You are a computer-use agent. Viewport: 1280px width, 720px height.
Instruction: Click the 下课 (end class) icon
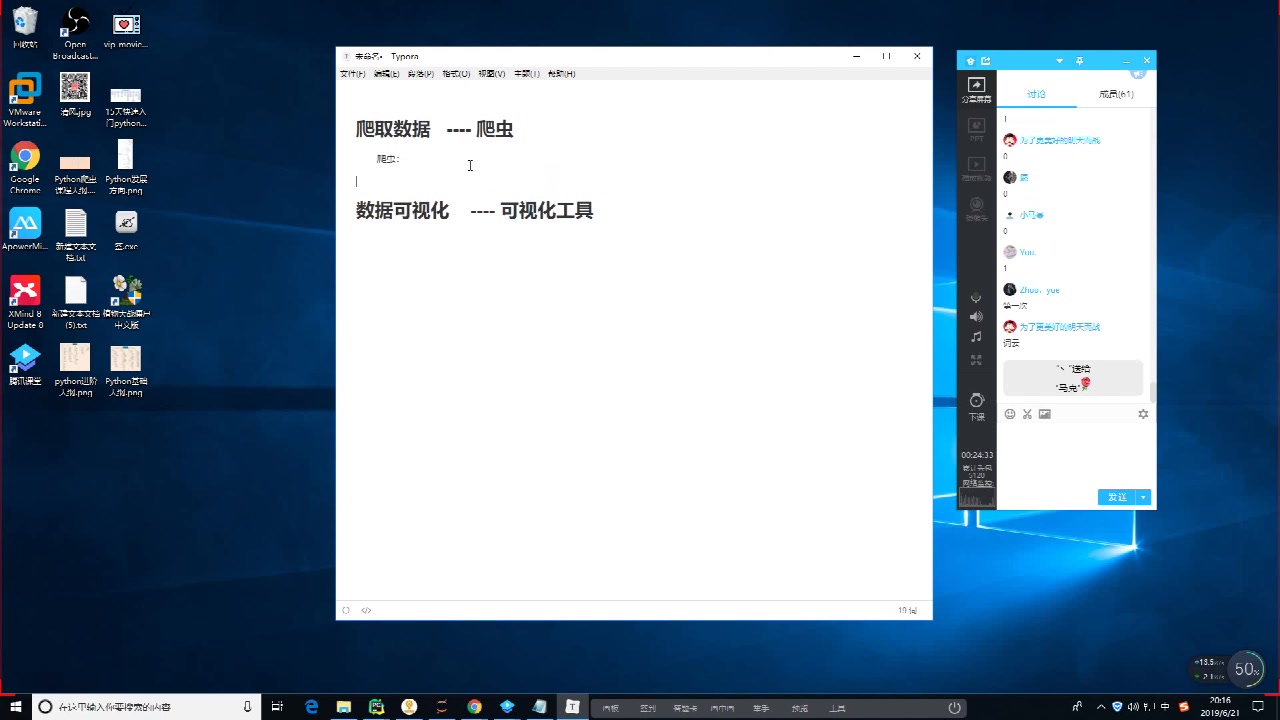coord(976,402)
